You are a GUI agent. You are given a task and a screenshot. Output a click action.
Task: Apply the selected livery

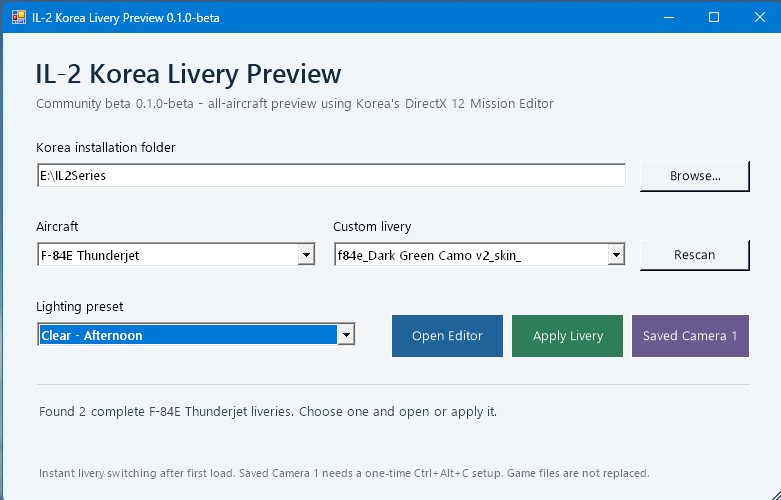567,336
